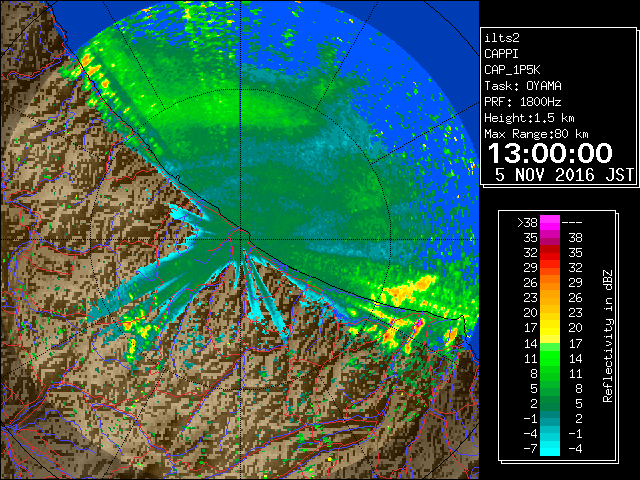640x480 pixels.
Task: Click the "PRF: 1800Hz" text
Action: point(523,102)
